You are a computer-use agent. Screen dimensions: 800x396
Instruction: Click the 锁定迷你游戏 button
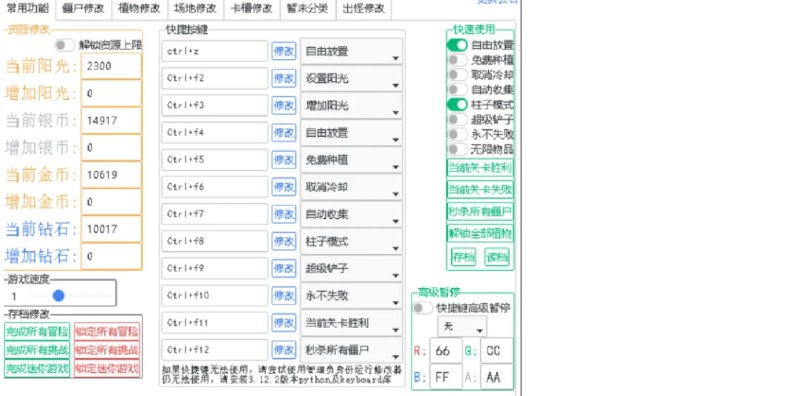pyautogui.click(x=107, y=368)
